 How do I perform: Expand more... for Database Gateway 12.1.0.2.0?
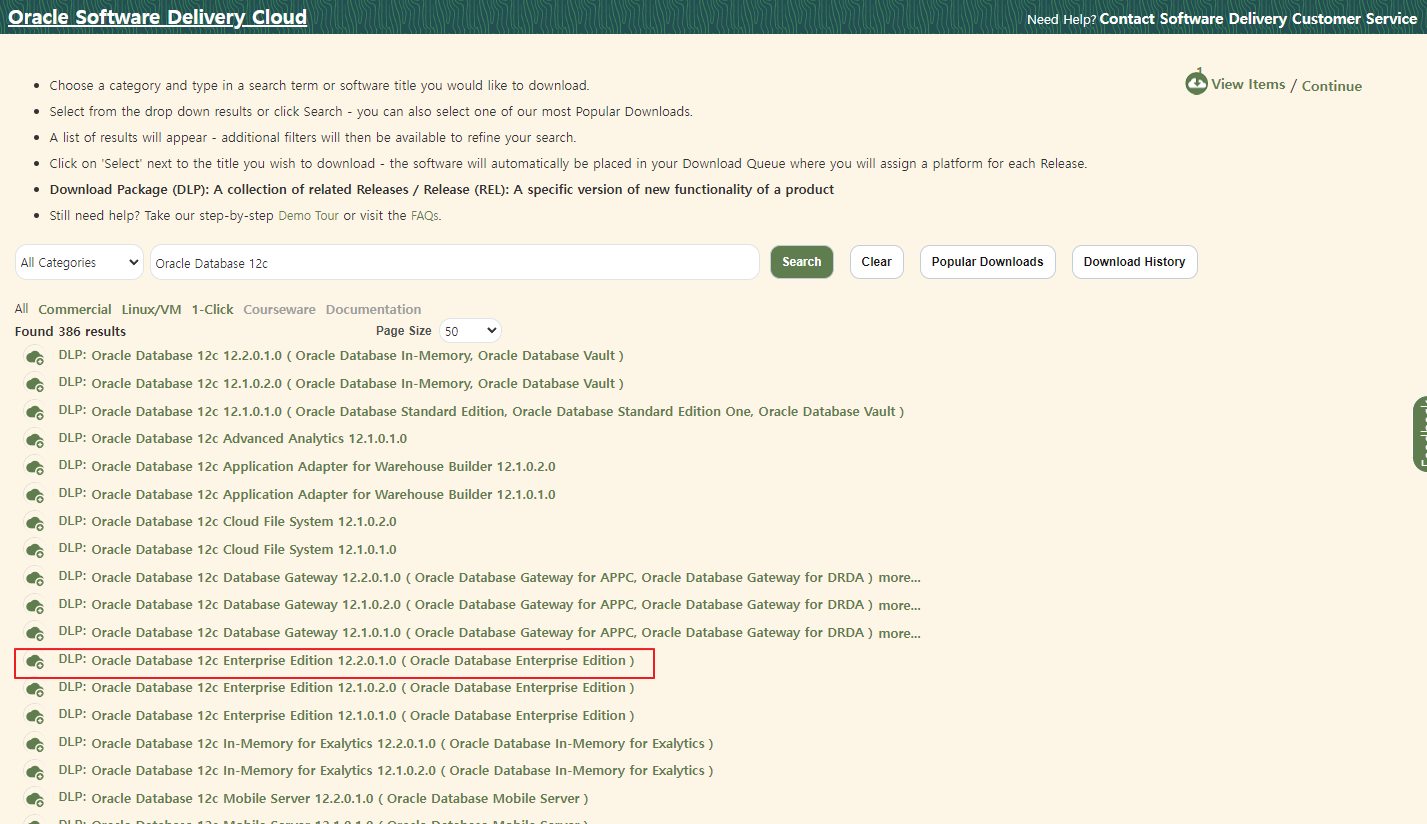[x=899, y=605]
